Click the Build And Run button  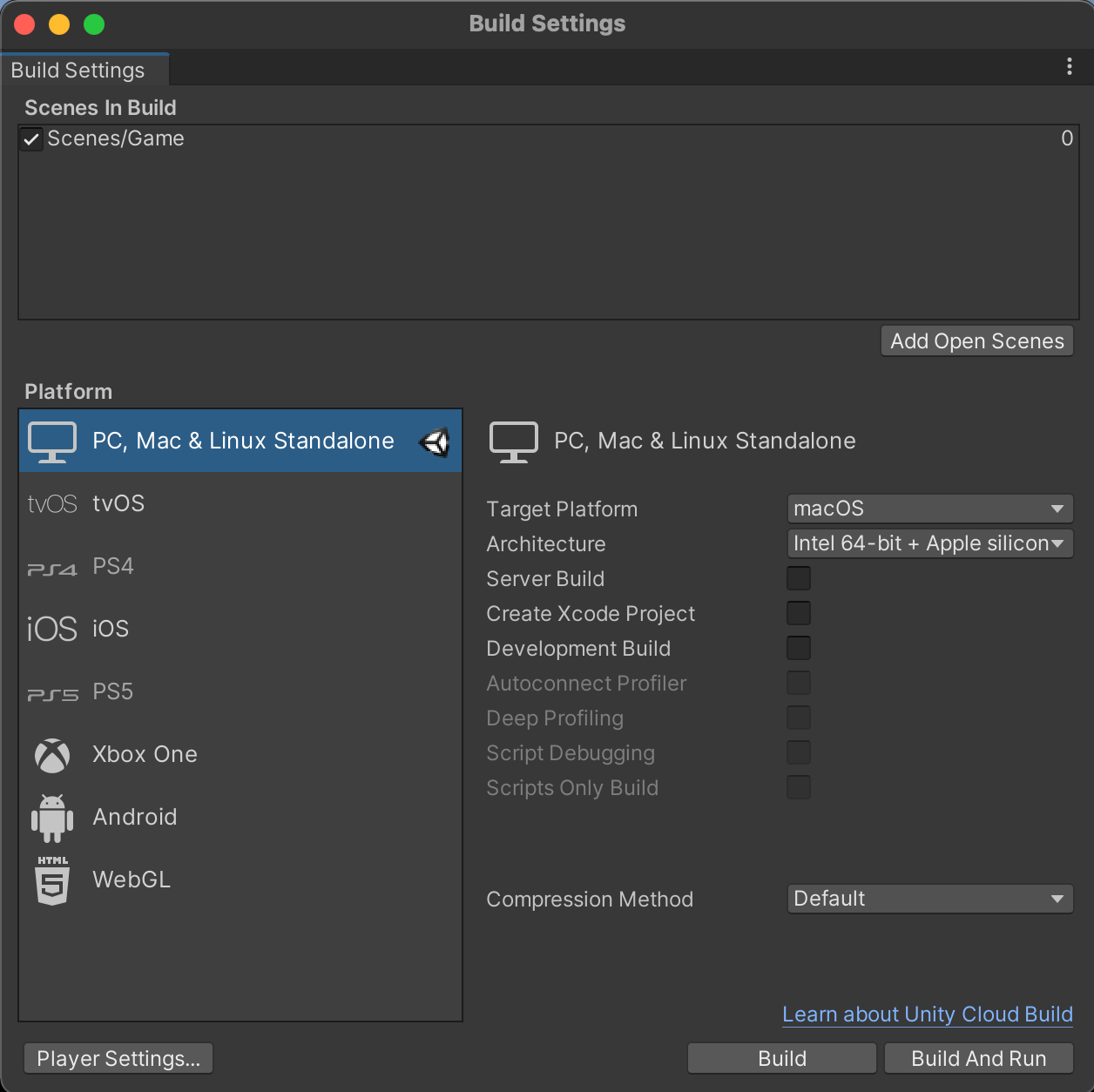click(978, 1058)
